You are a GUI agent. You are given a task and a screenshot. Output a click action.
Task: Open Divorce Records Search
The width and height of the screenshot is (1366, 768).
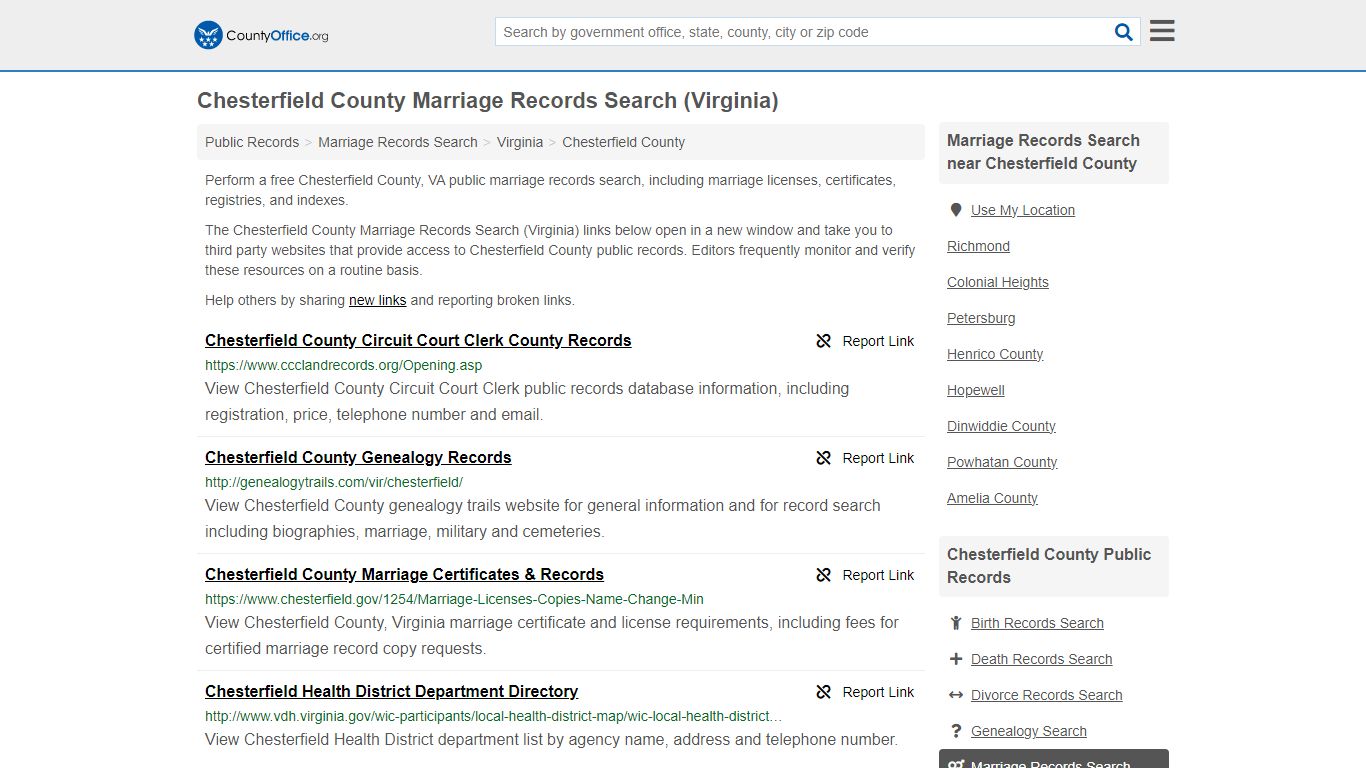point(1046,695)
